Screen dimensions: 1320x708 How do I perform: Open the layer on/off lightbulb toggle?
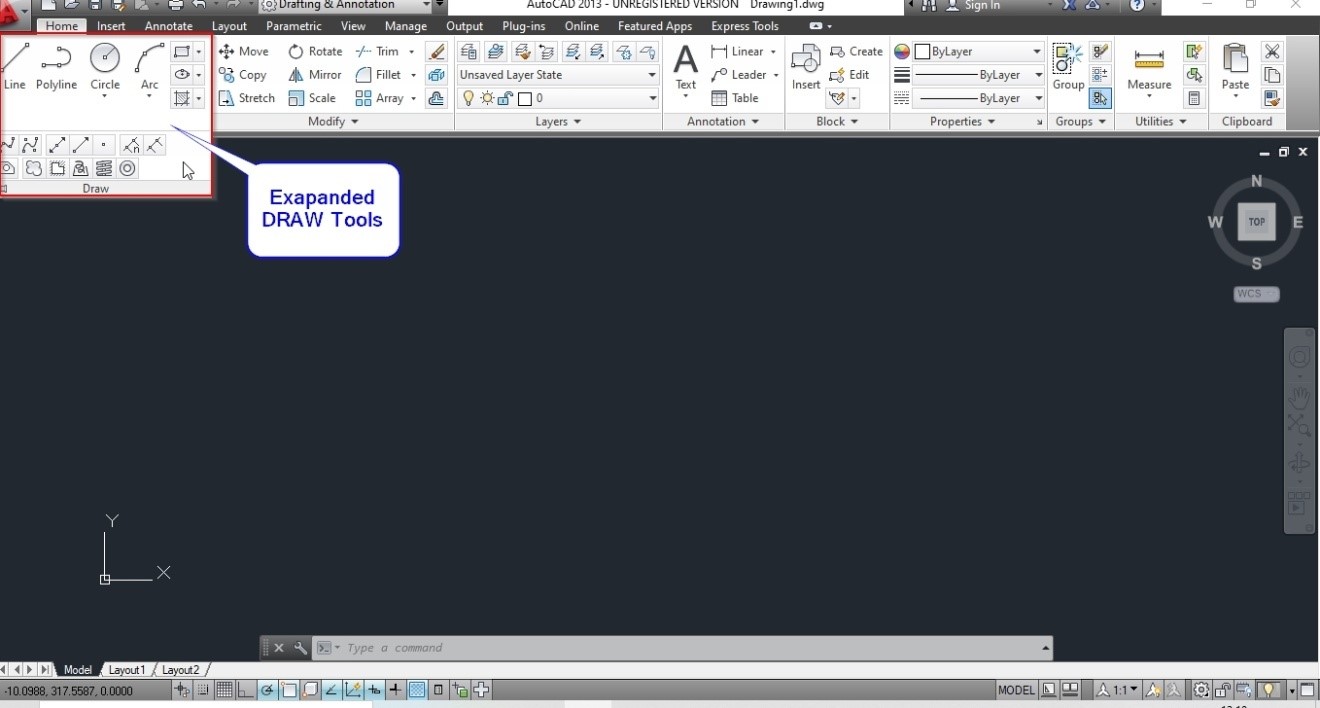[467, 97]
